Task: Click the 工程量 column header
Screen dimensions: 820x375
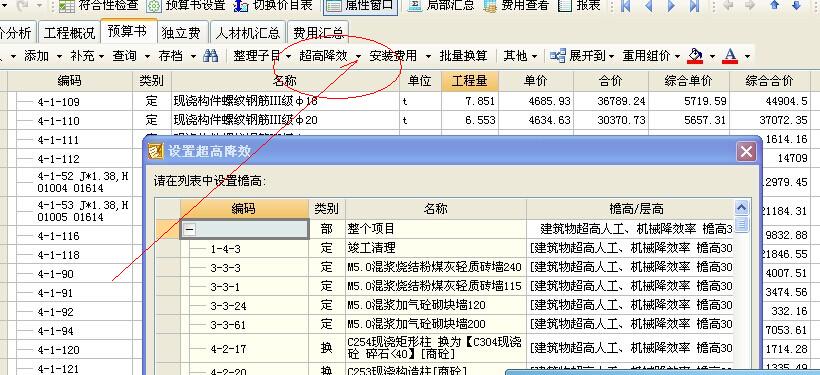Action: (x=470, y=81)
